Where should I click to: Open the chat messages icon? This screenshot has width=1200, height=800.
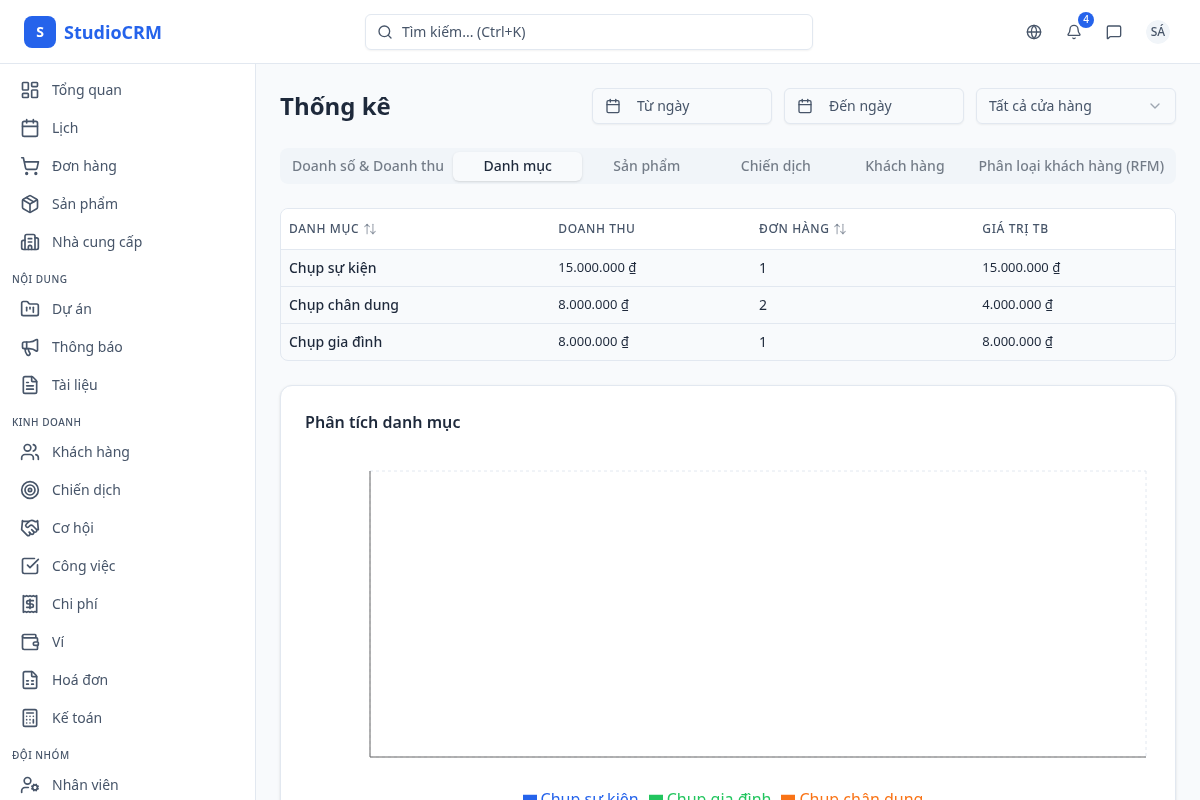[1114, 32]
